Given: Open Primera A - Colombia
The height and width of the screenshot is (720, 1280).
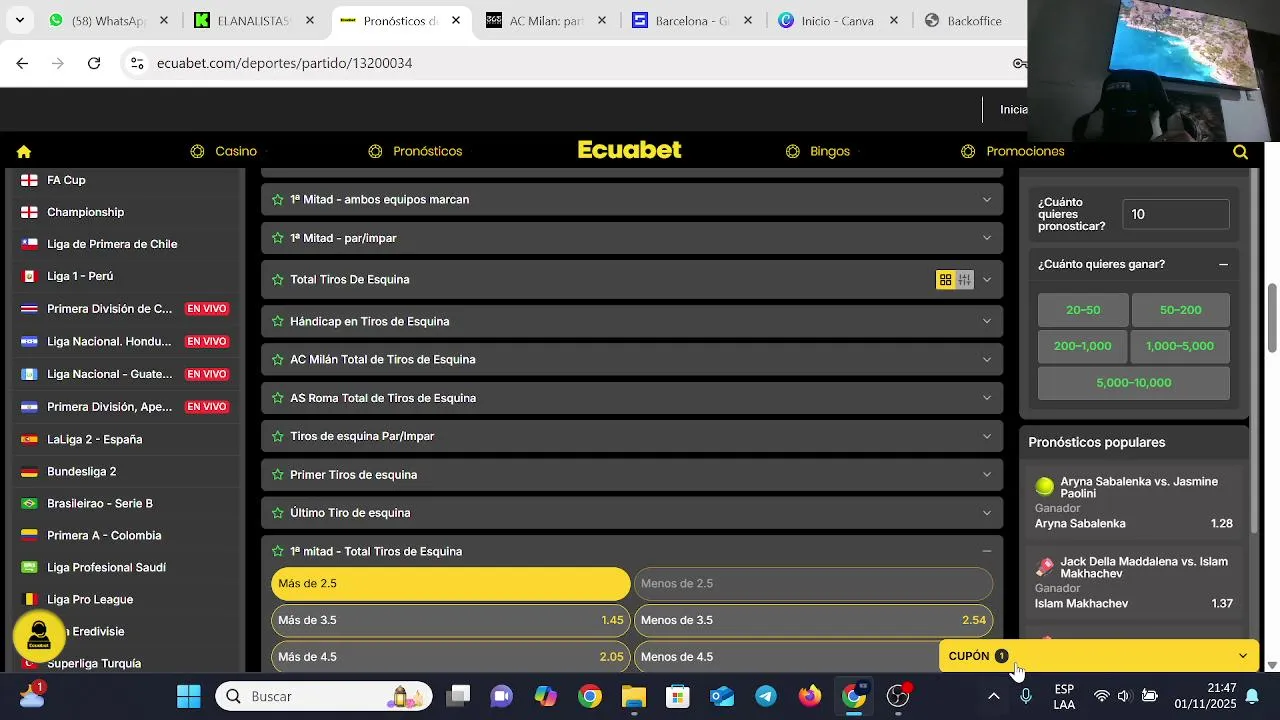Looking at the screenshot, I should (104, 536).
